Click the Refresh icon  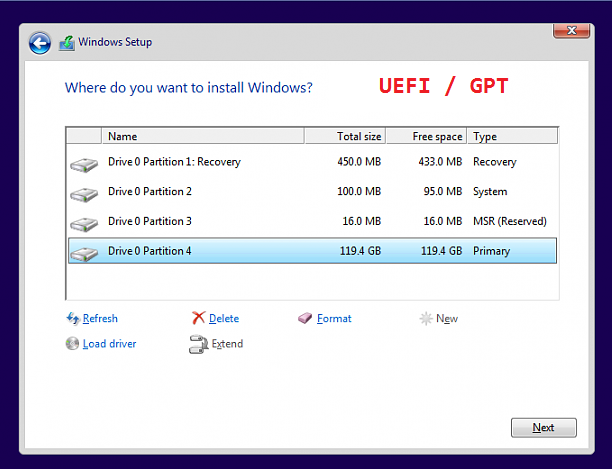(72, 318)
